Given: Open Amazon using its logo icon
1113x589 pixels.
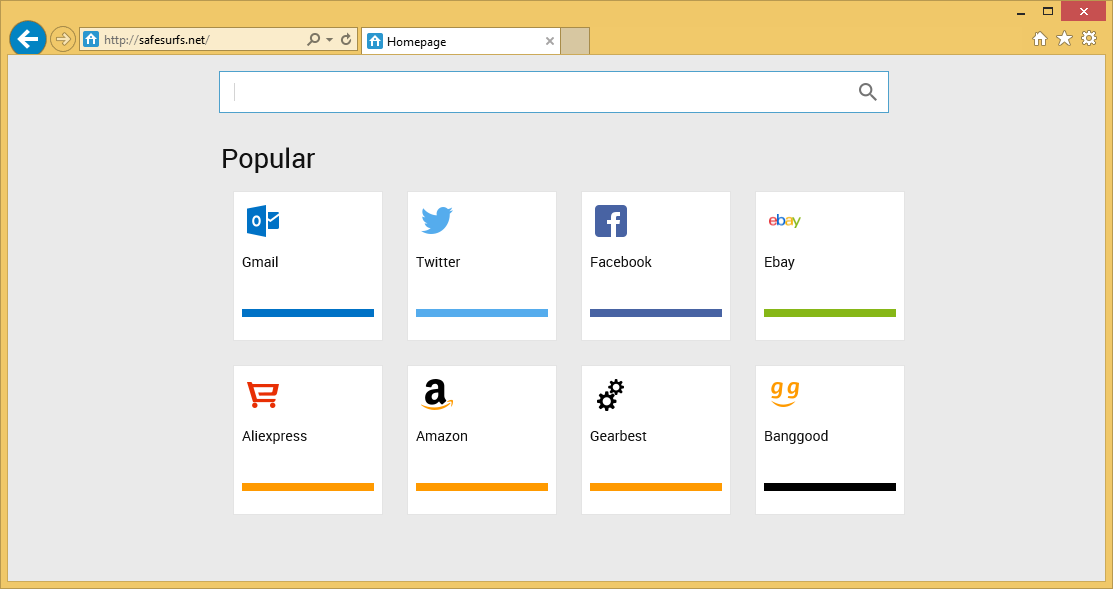Looking at the screenshot, I should coord(436,394).
